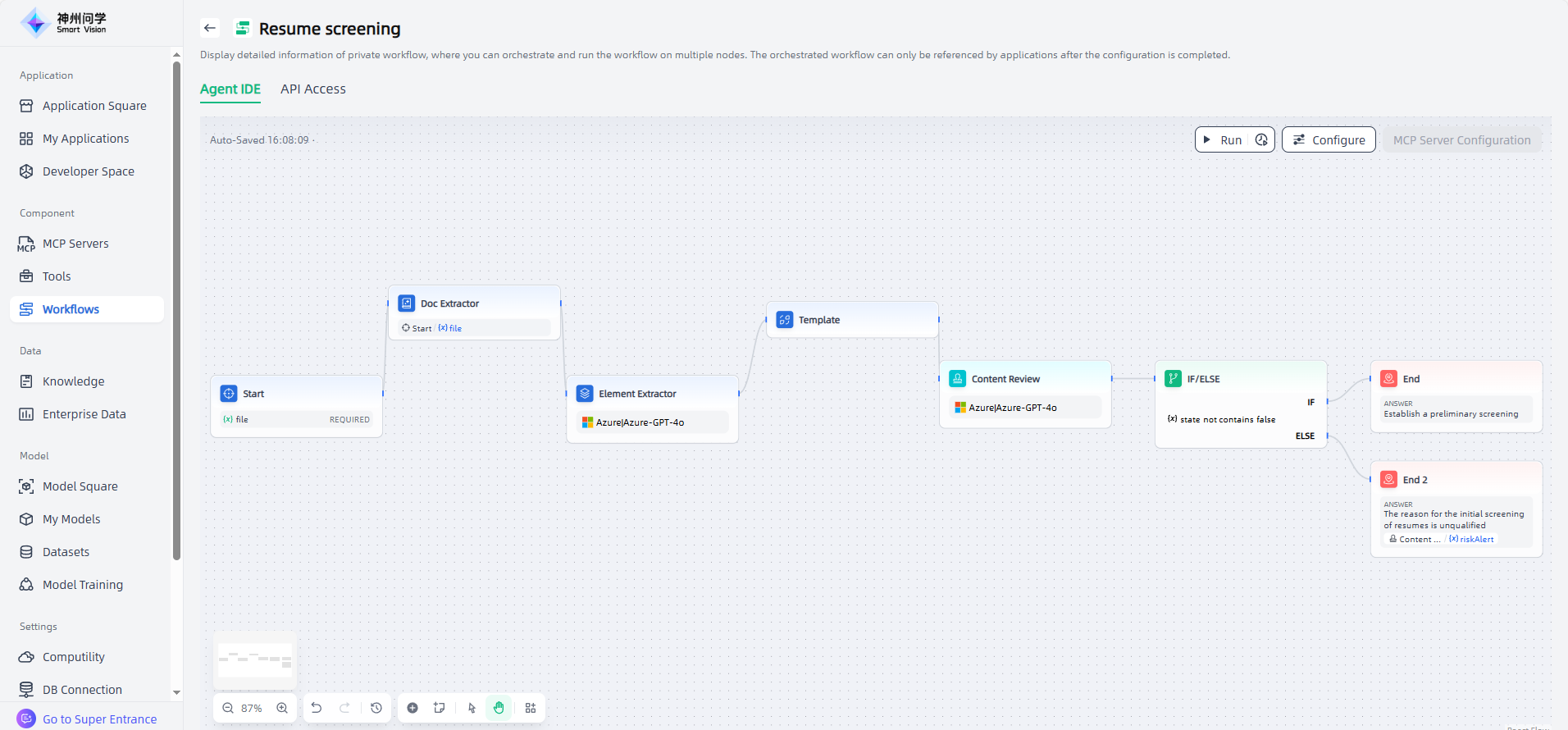This screenshot has height=730, width=1568.
Task: Select the Agent IDE tab
Action: point(230,89)
